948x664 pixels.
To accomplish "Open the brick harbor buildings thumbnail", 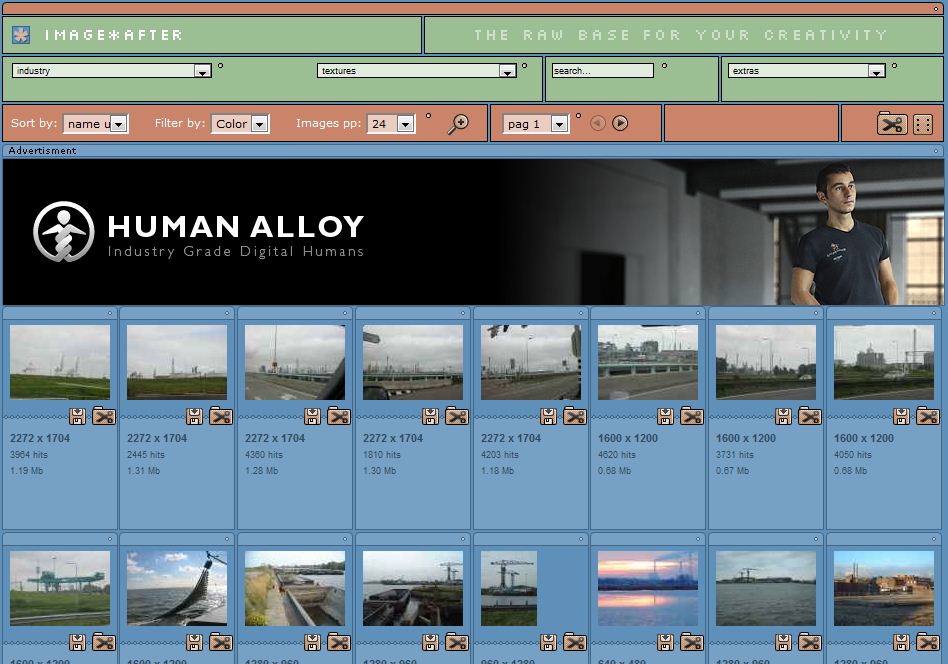I will click(884, 588).
